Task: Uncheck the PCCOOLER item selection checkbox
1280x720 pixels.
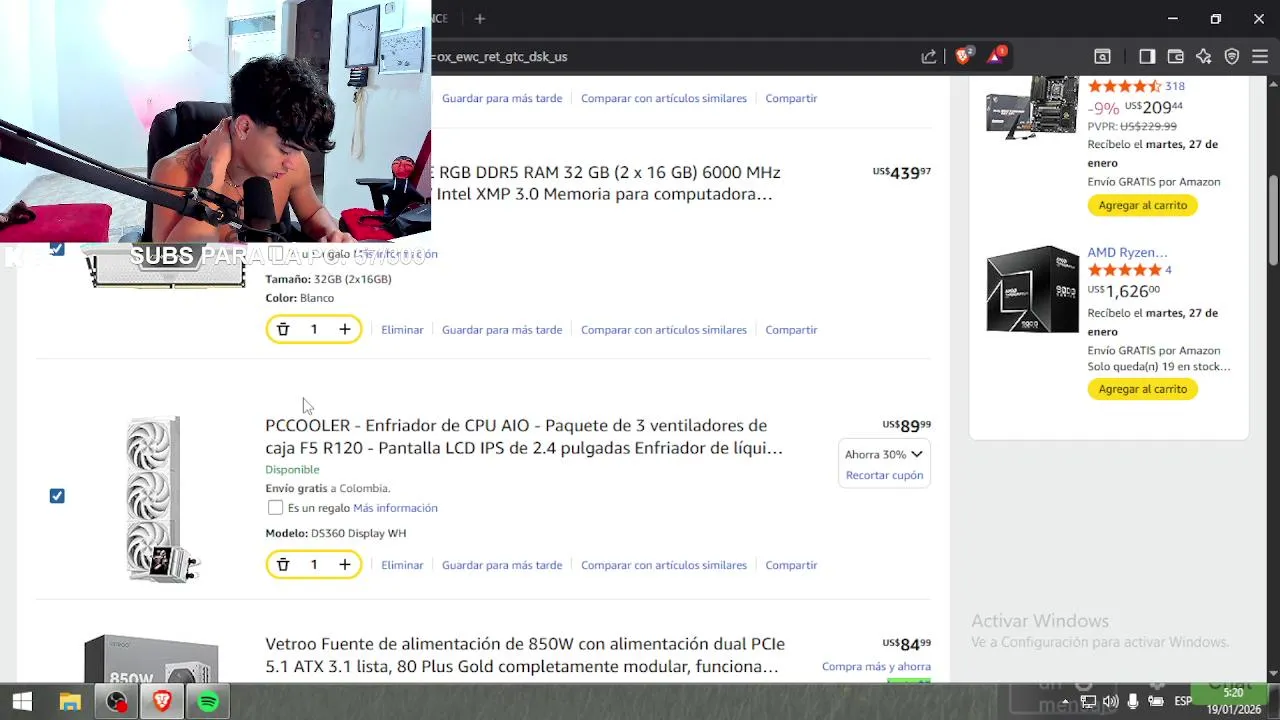Action: 57,496
